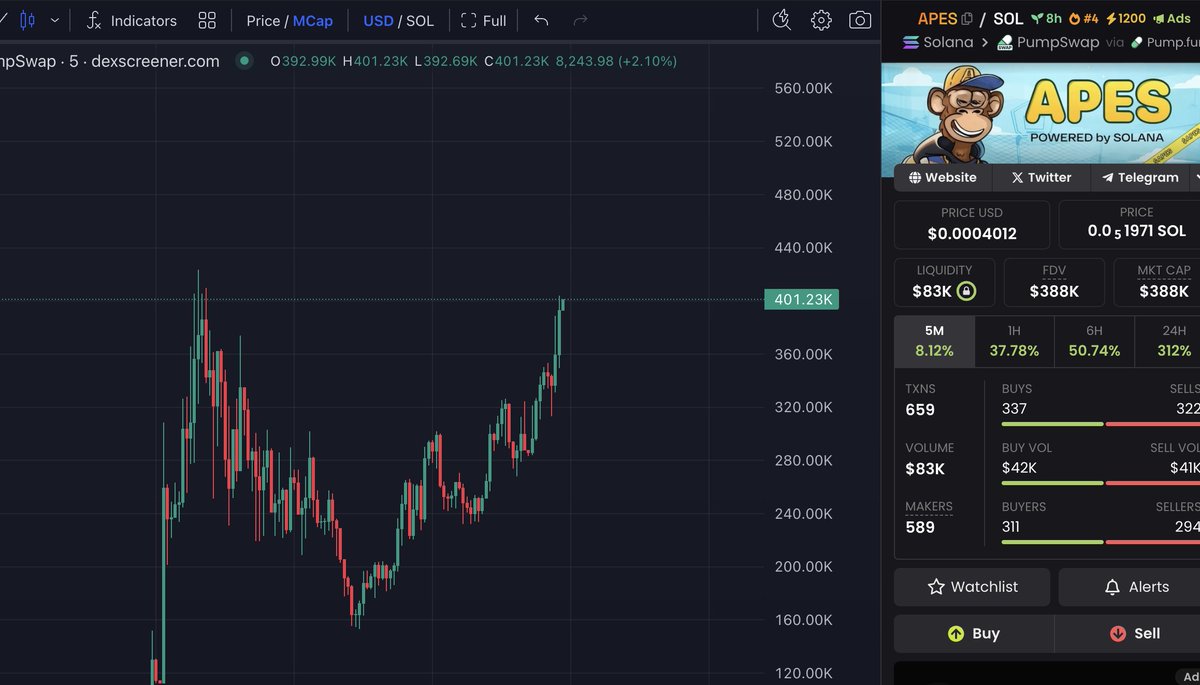The width and height of the screenshot is (1200, 685).
Task: Click the redo arrow
Action: (x=580, y=20)
